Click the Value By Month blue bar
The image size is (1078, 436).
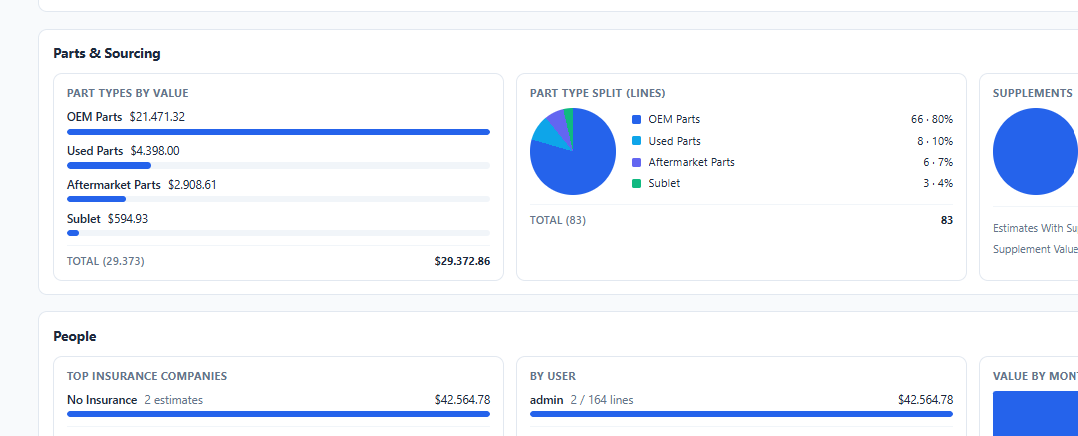(x=1035, y=413)
